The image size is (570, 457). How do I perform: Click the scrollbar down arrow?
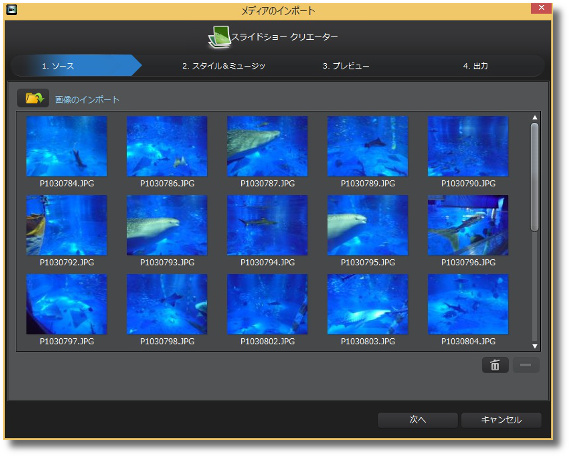click(x=534, y=346)
